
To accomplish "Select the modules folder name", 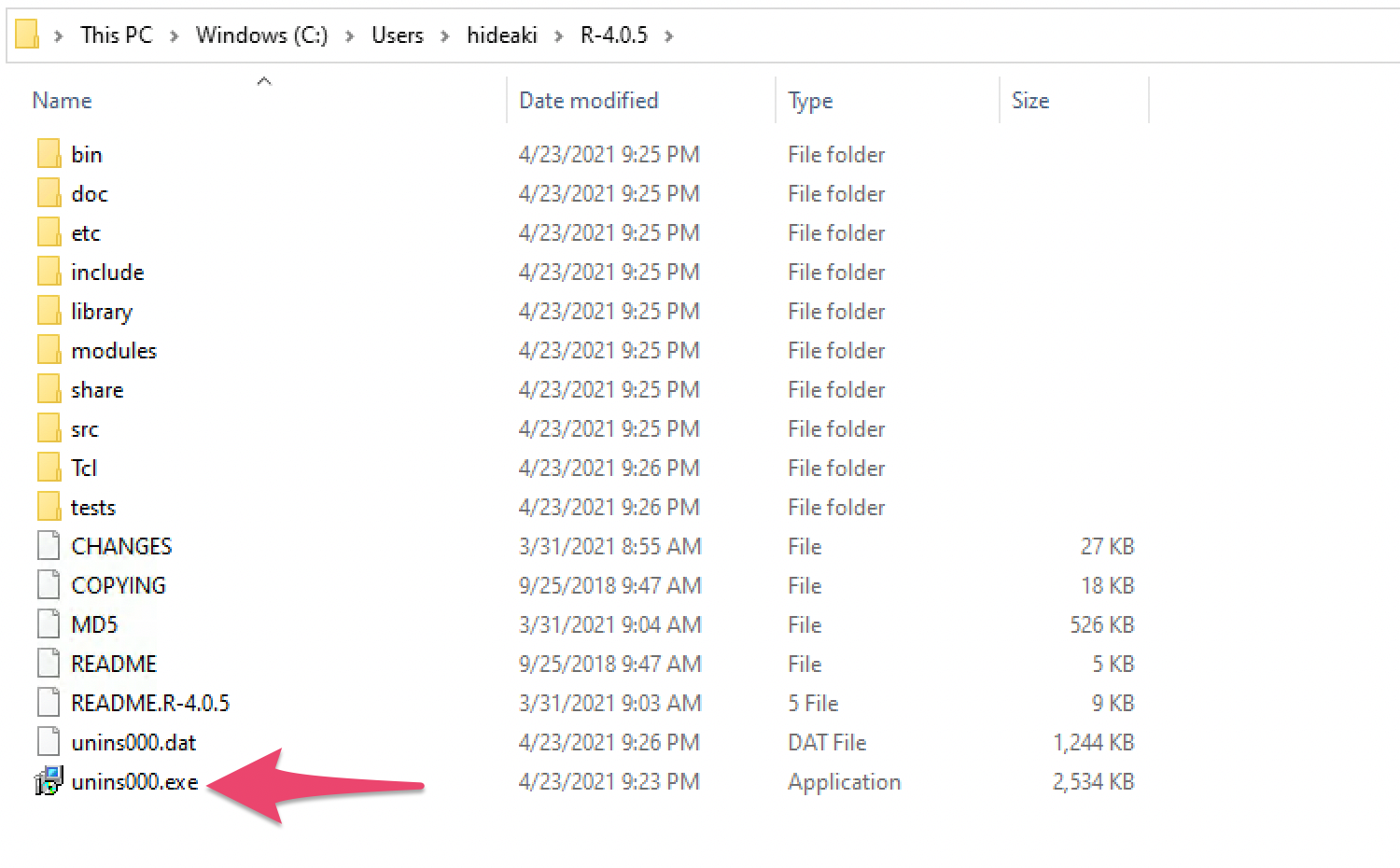I will click(114, 351).
